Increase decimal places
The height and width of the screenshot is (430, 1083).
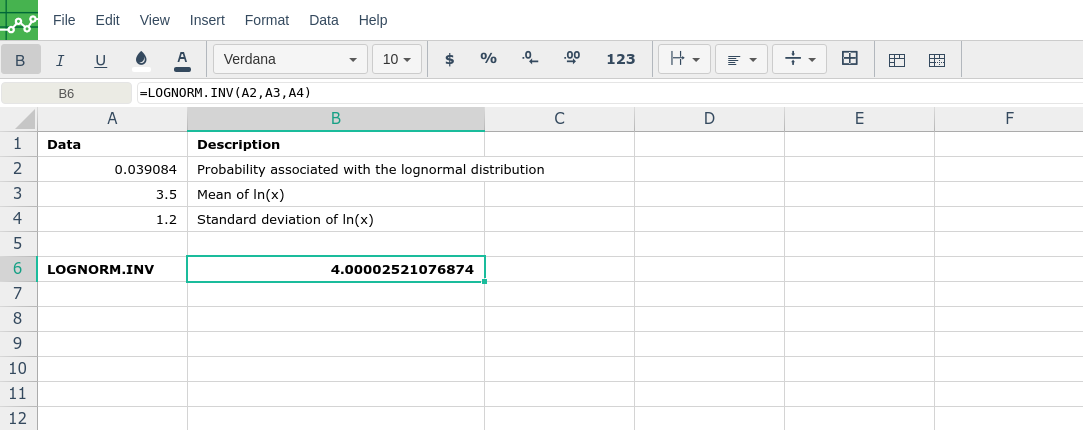click(572, 59)
